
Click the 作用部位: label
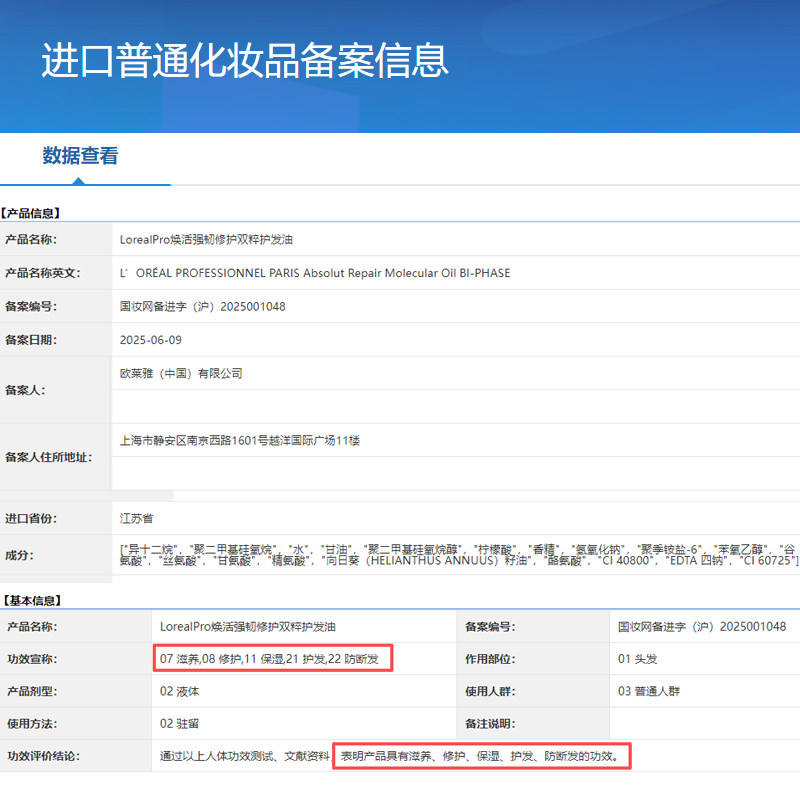coord(490,659)
